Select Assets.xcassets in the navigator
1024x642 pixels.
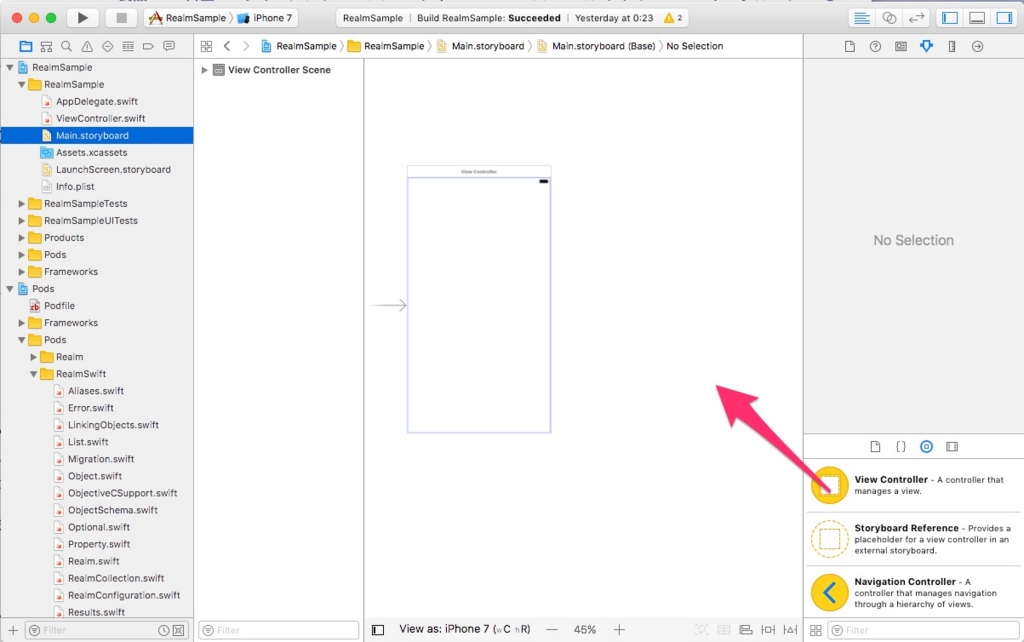pyautogui.click(x=91, y=152)
